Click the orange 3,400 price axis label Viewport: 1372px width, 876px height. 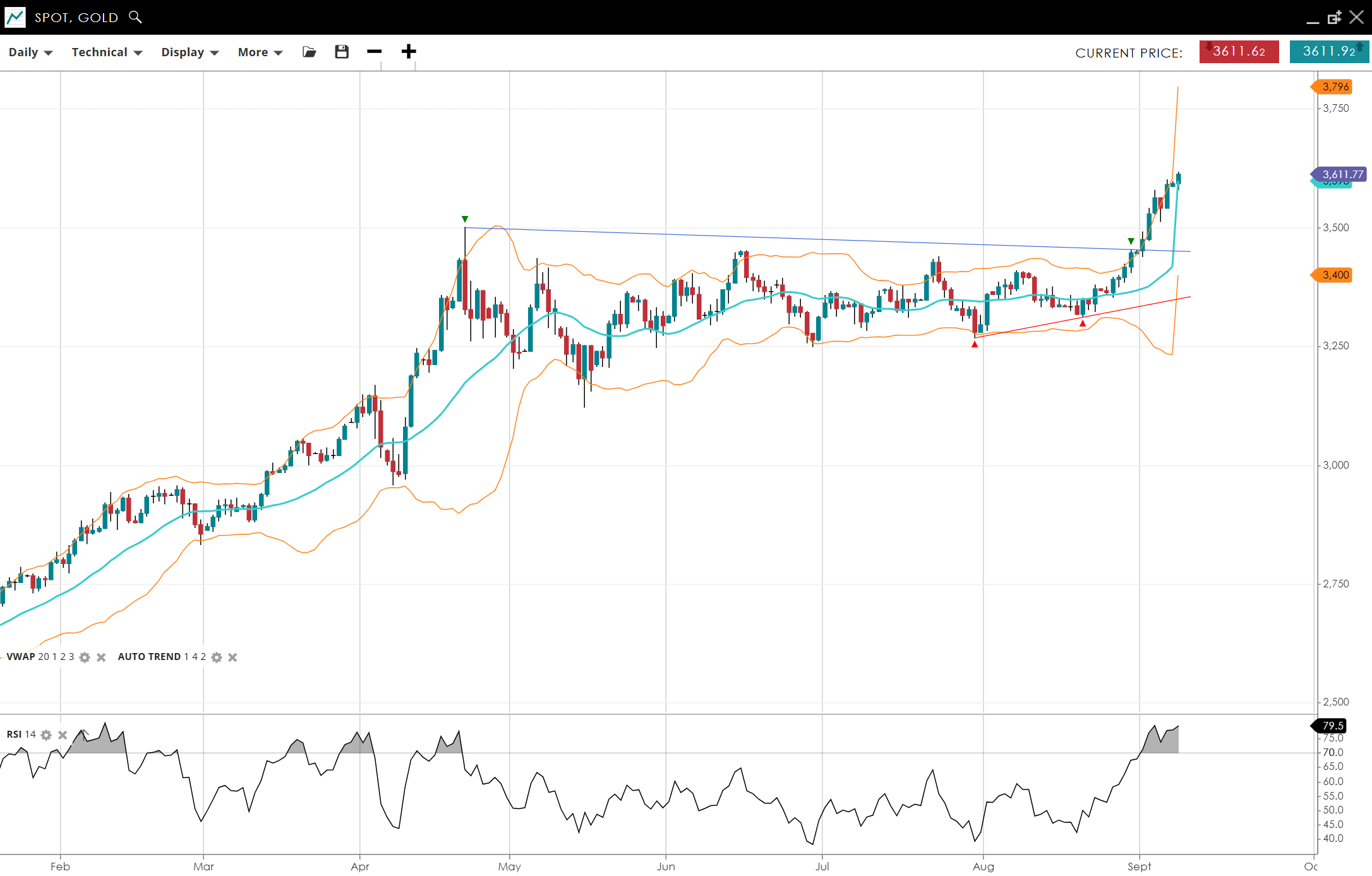[x=1334, y=275]
